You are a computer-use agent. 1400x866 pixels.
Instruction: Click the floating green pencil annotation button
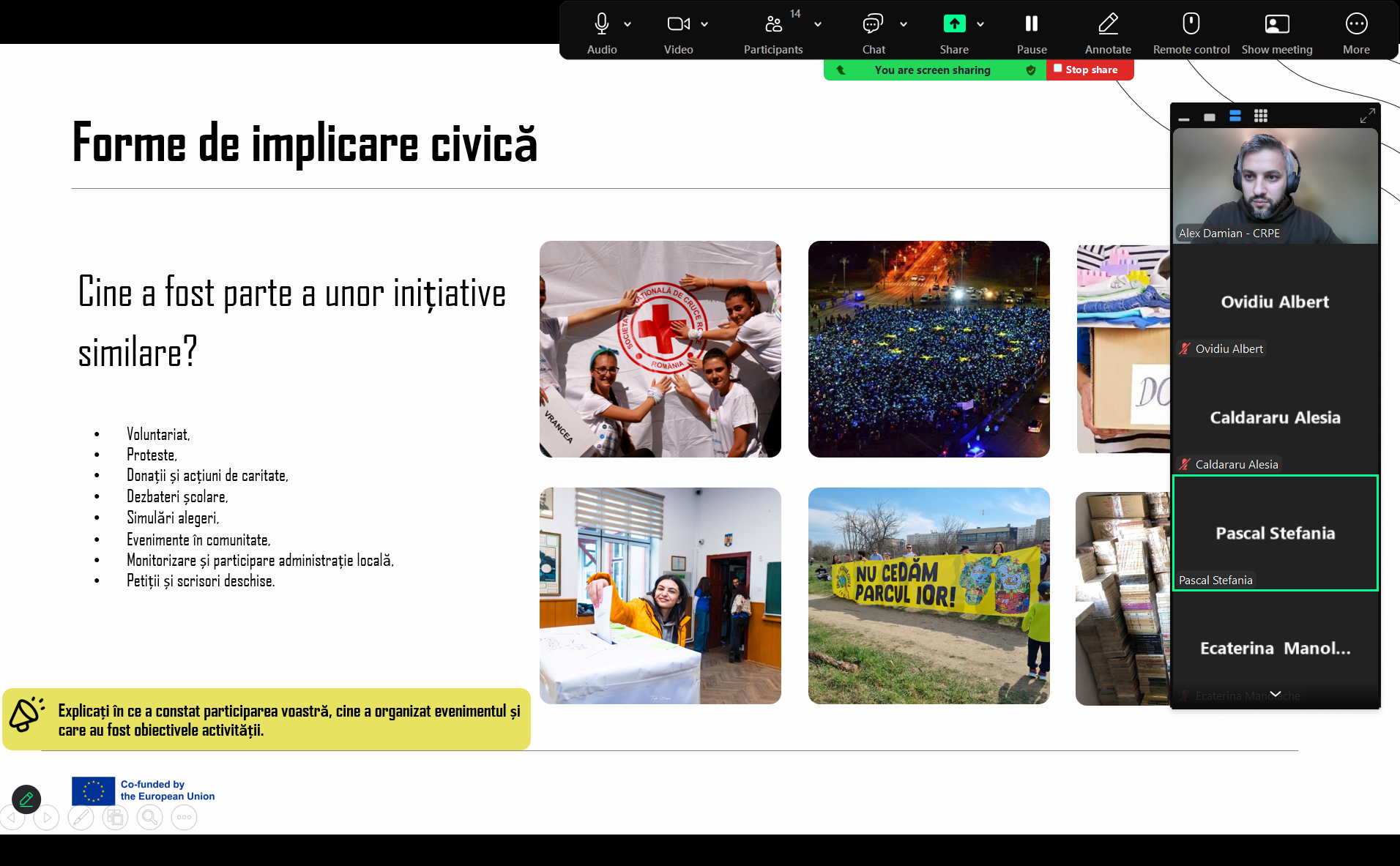pyautogui.click(x=26, y=799)
